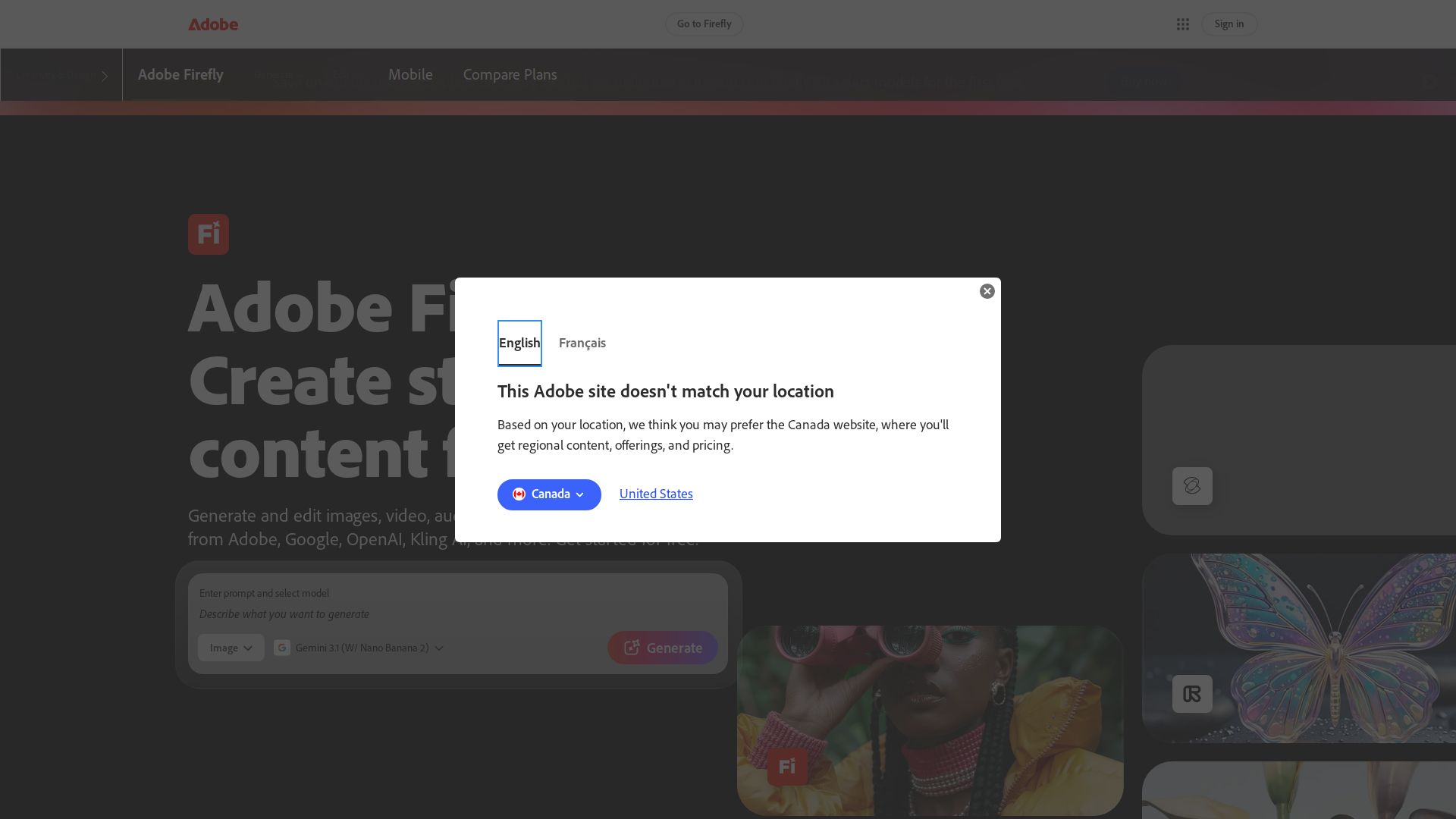Open the Compare Plans nav item
The height and width of the screenshot is (819, 1456).
coord(510,74)
